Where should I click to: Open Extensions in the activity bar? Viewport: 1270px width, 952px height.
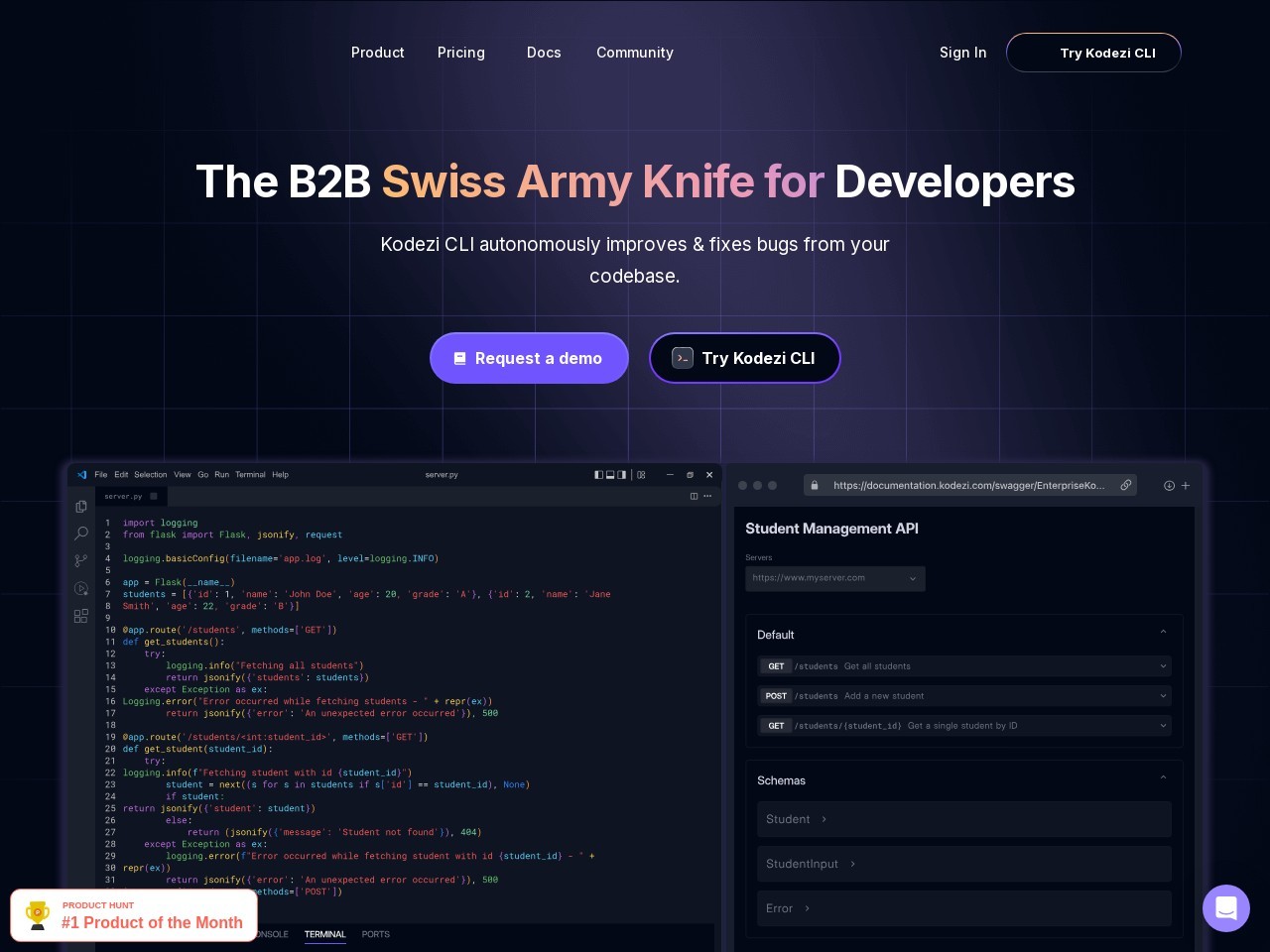[x=81, y=616]
